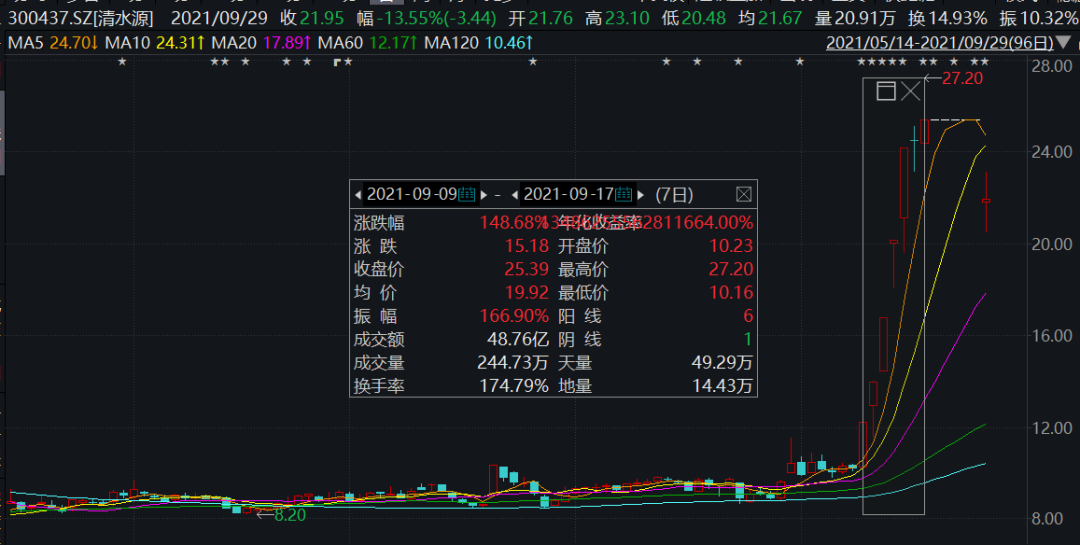
Task: Click the start date field 2021-09-09
Action: (x=411, y=194)
